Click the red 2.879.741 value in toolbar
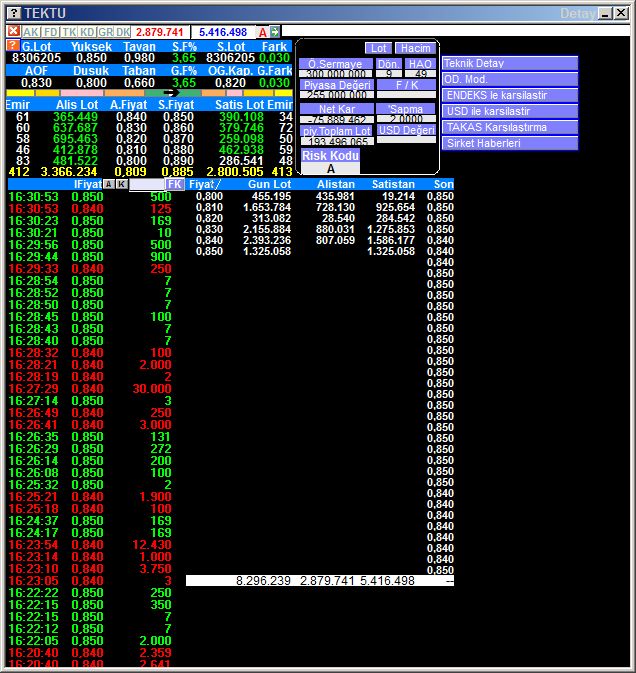Image resolution: width=636 pixels, height=673 pixels. 160,32
